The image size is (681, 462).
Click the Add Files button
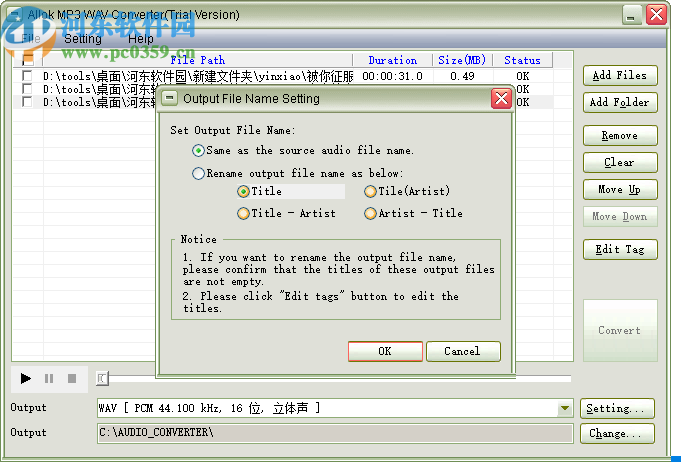click(x=620, y=76)
